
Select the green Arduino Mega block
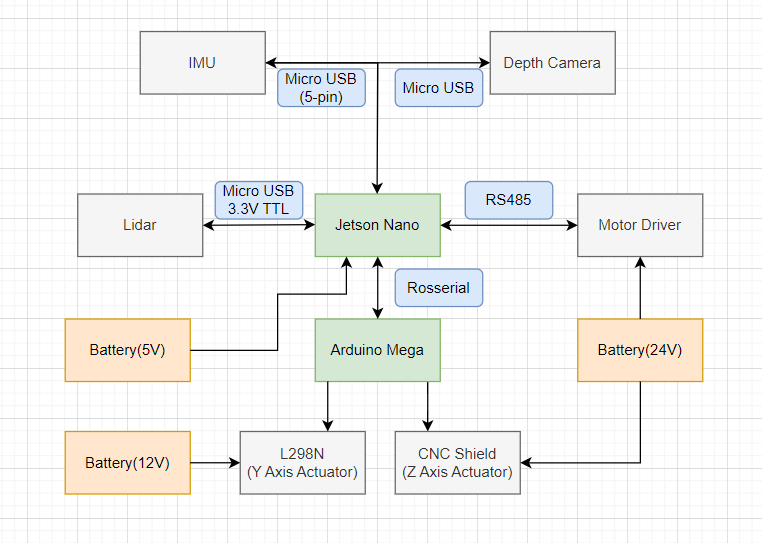click(x=378, y=350)
